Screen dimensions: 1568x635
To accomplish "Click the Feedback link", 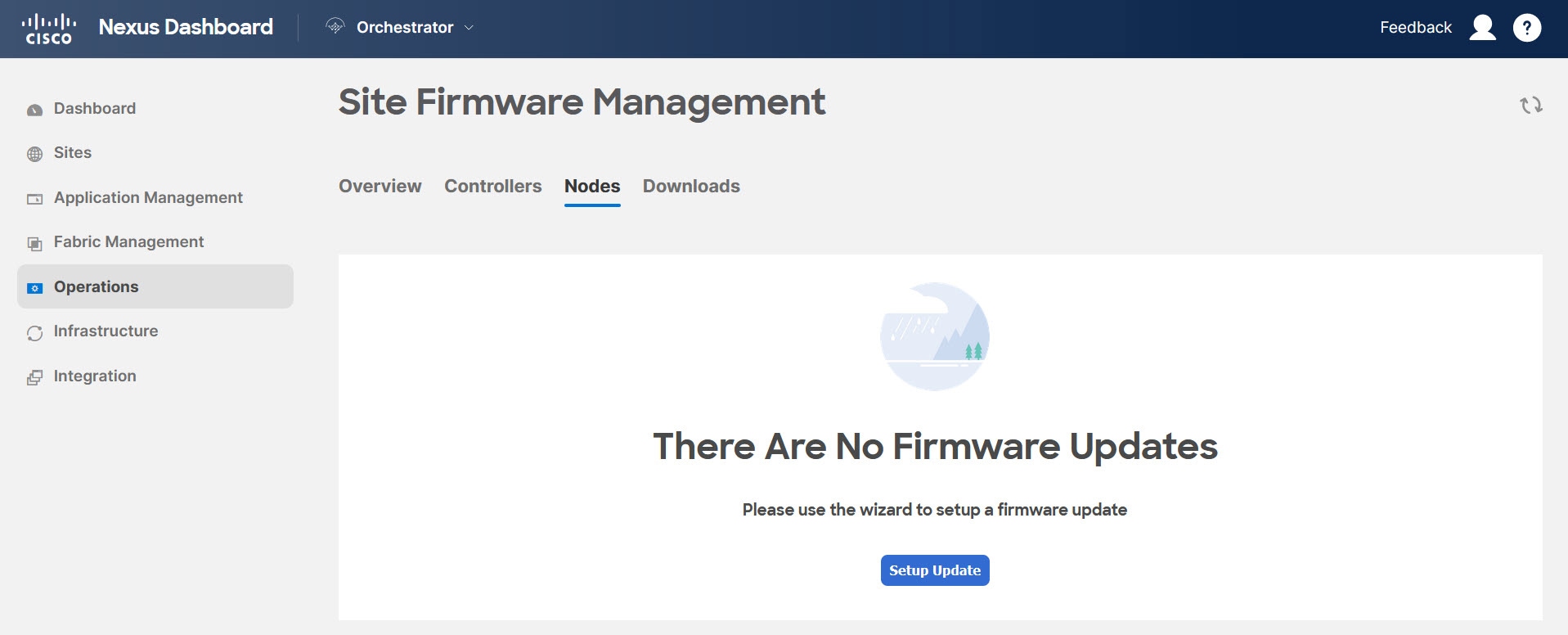I will (x=1416, y=27).
